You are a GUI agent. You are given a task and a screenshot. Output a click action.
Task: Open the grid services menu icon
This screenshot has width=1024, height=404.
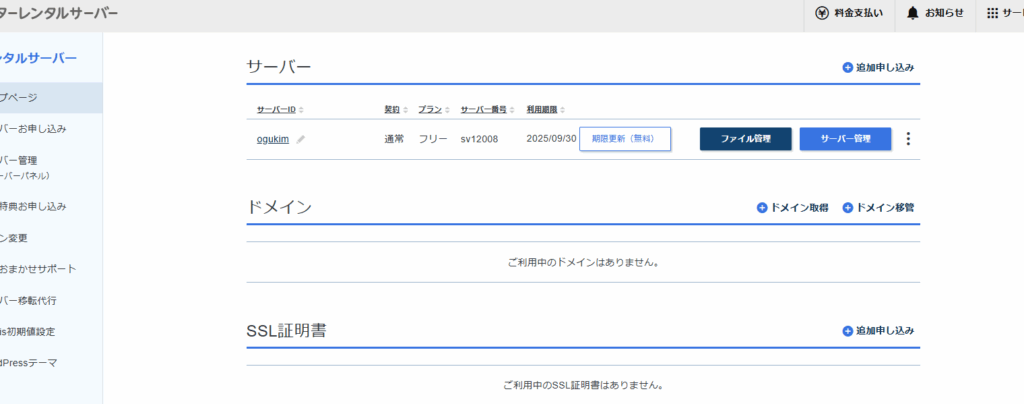tap(992, 13)
